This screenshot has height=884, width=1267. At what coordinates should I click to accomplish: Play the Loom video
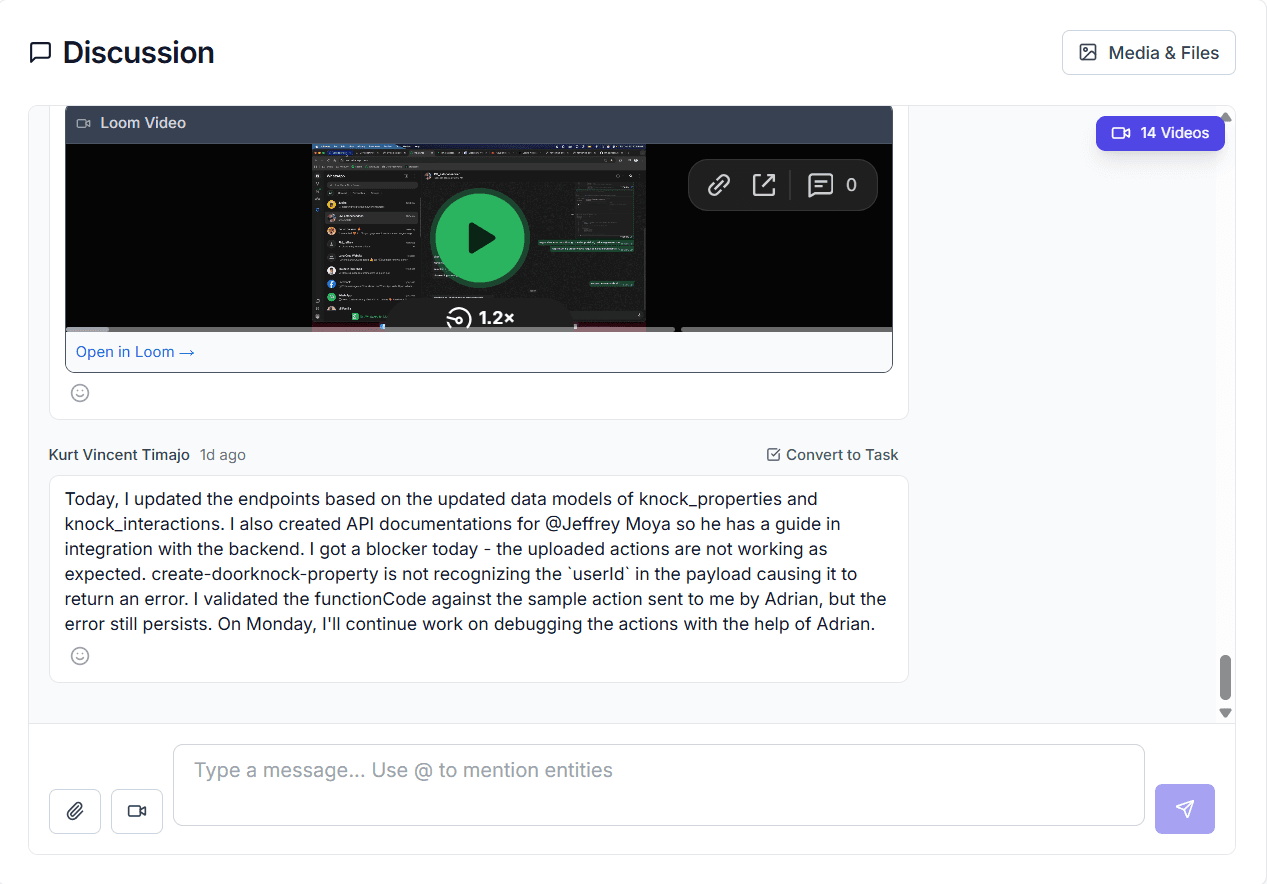(x=480, y=238)
